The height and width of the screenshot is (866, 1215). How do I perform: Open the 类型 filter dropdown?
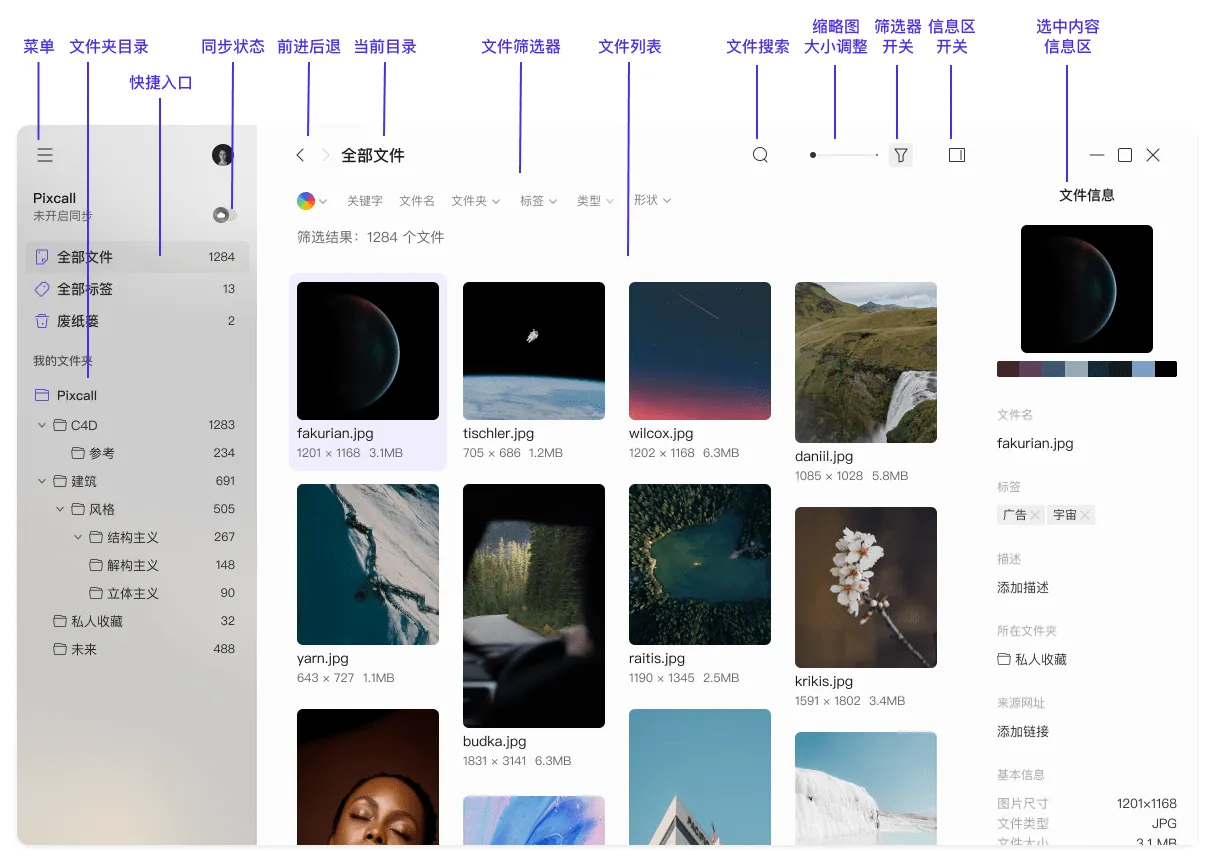[595, 201]
